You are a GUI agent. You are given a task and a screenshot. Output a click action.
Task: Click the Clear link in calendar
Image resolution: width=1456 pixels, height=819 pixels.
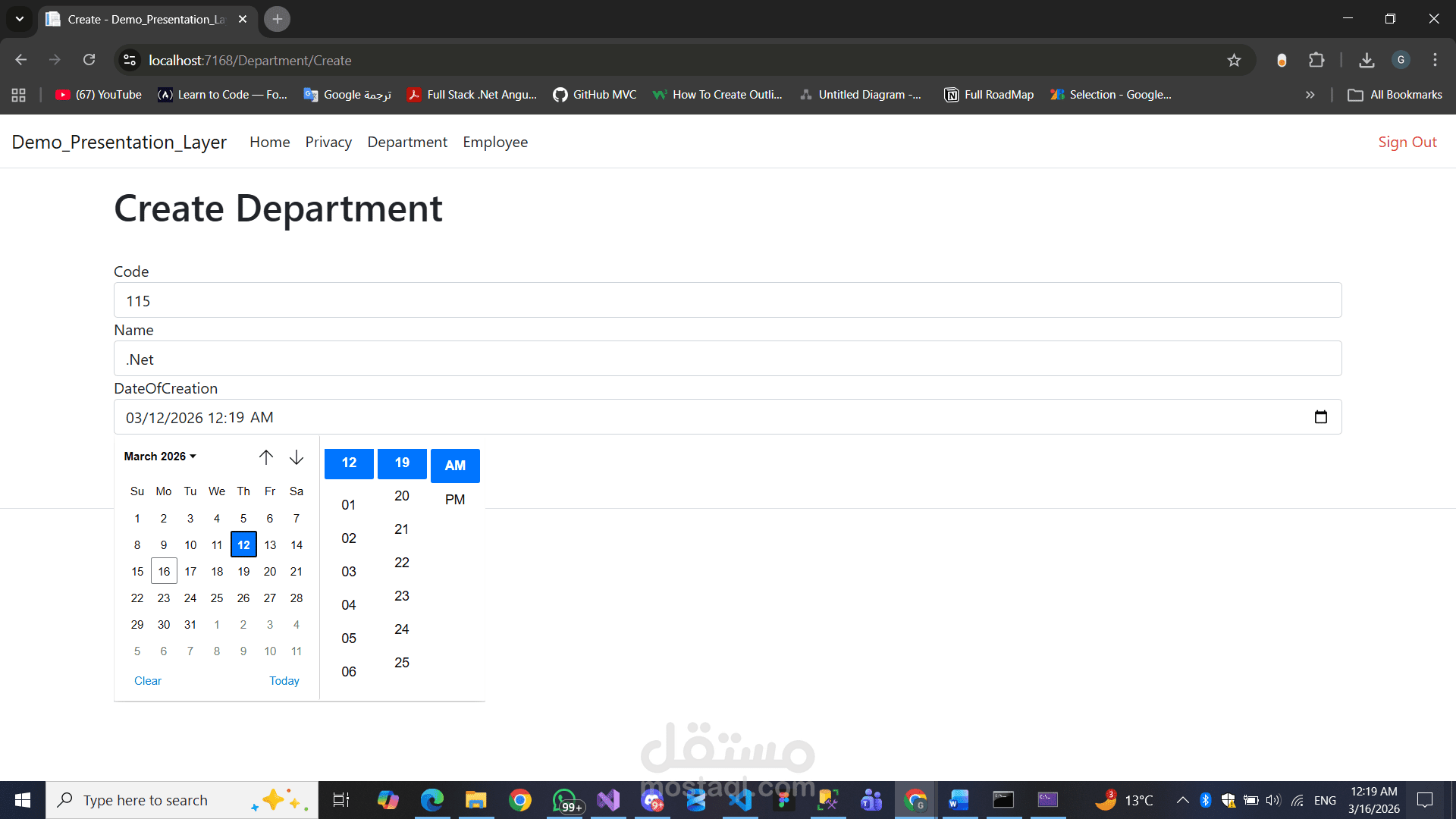pyautogui.click(x=148, y=681)
